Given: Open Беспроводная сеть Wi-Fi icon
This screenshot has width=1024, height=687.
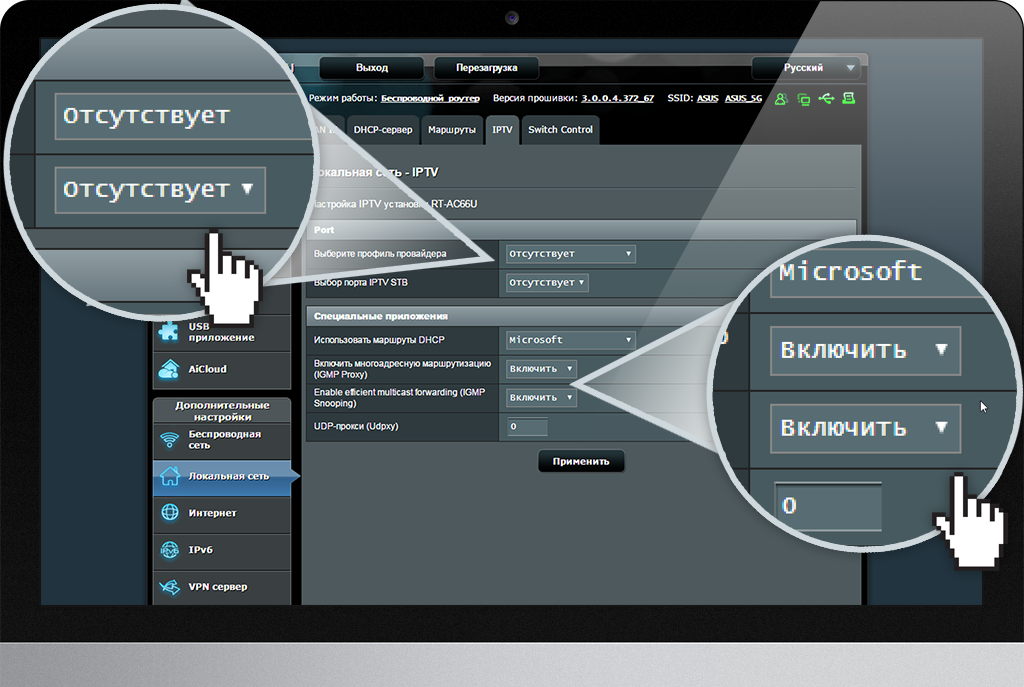Looking at the screenshot, I should point(170,440).
